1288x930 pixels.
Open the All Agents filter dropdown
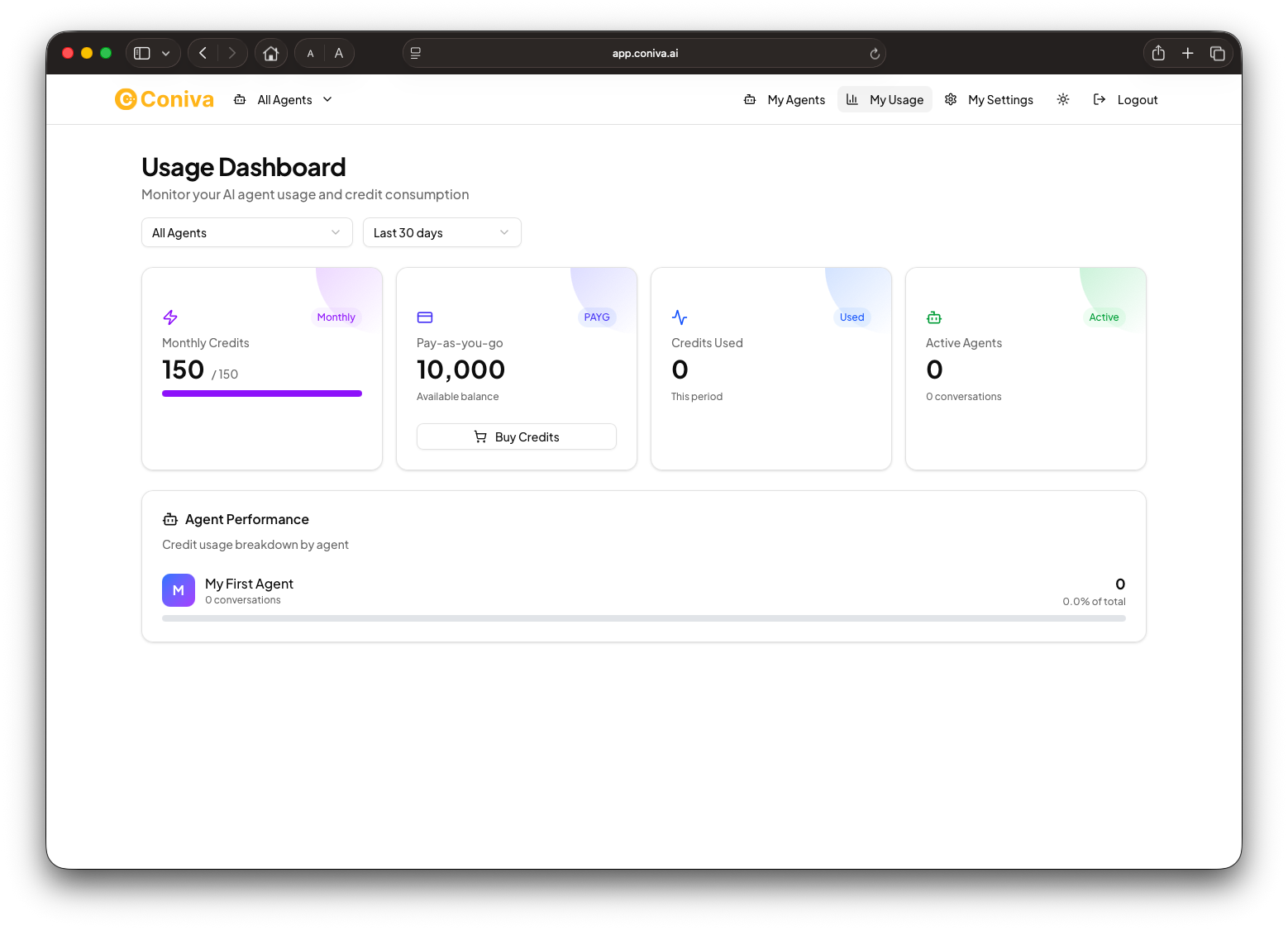(246, 232)
